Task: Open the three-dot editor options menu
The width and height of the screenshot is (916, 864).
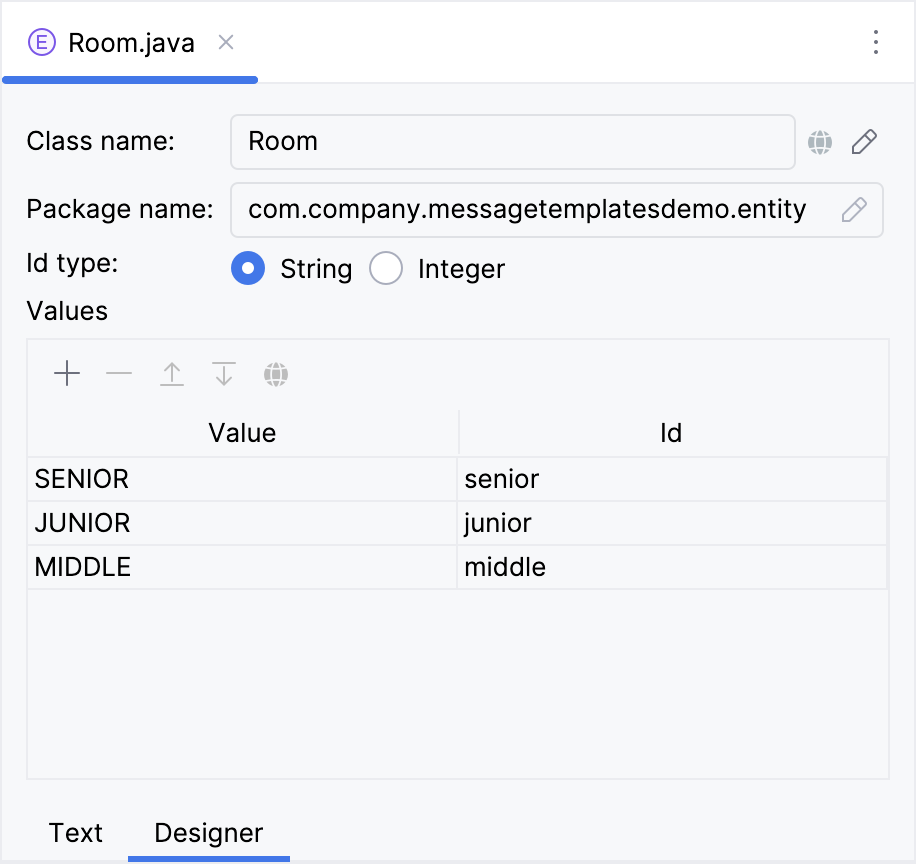Action: point(877,42)
